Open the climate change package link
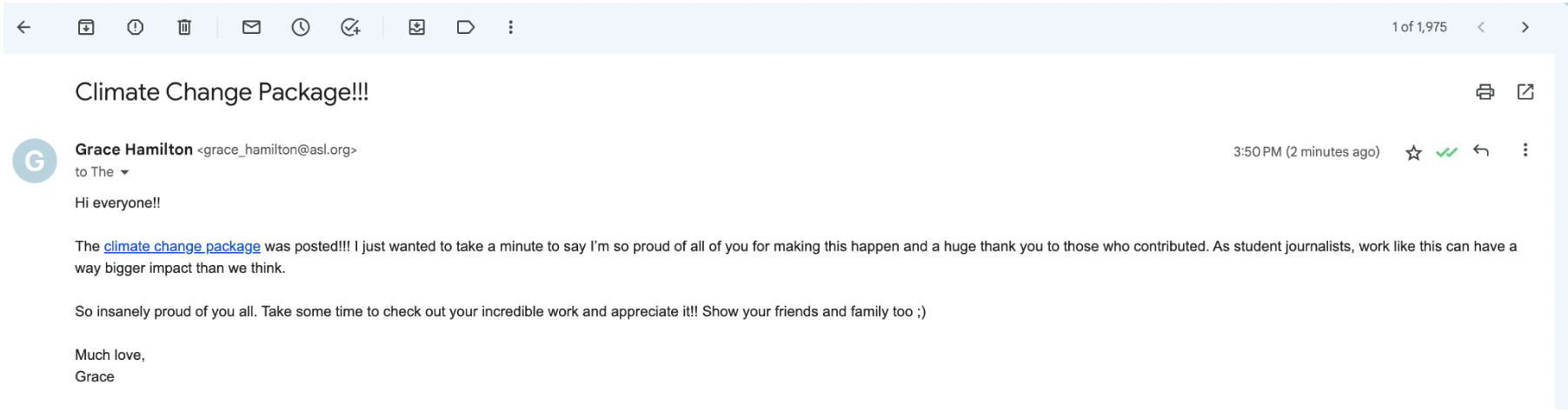1568x412 pixels. [x=182, y=246]
